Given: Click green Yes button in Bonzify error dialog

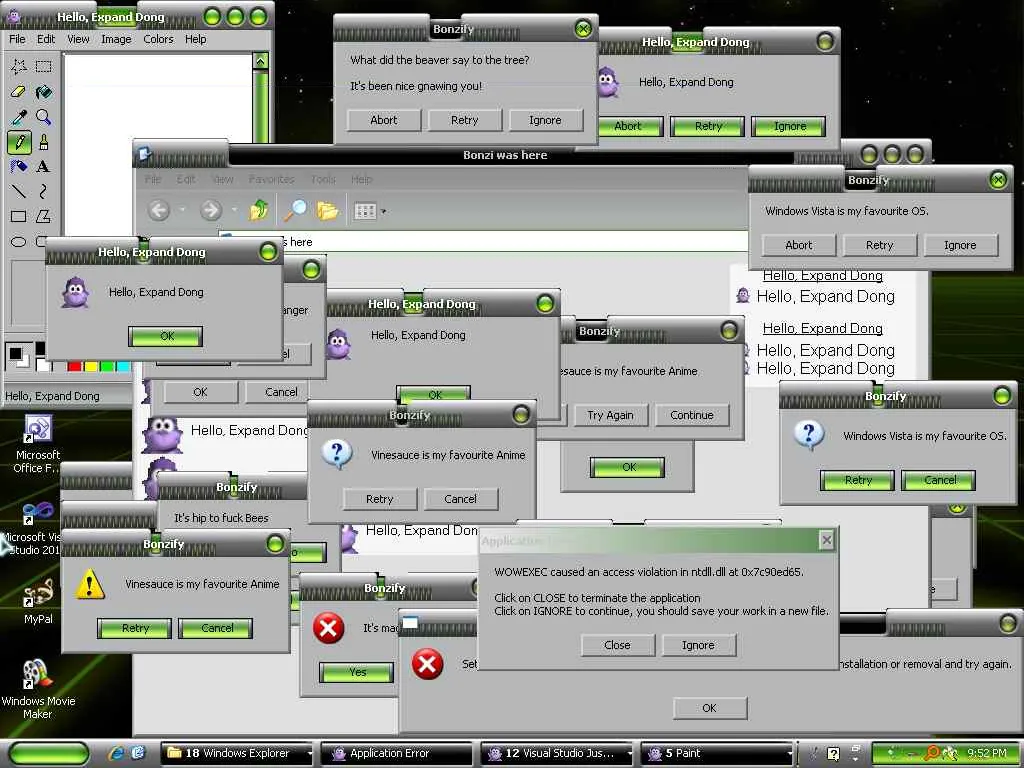Looking at the screenshot, I should coord(357,672).
